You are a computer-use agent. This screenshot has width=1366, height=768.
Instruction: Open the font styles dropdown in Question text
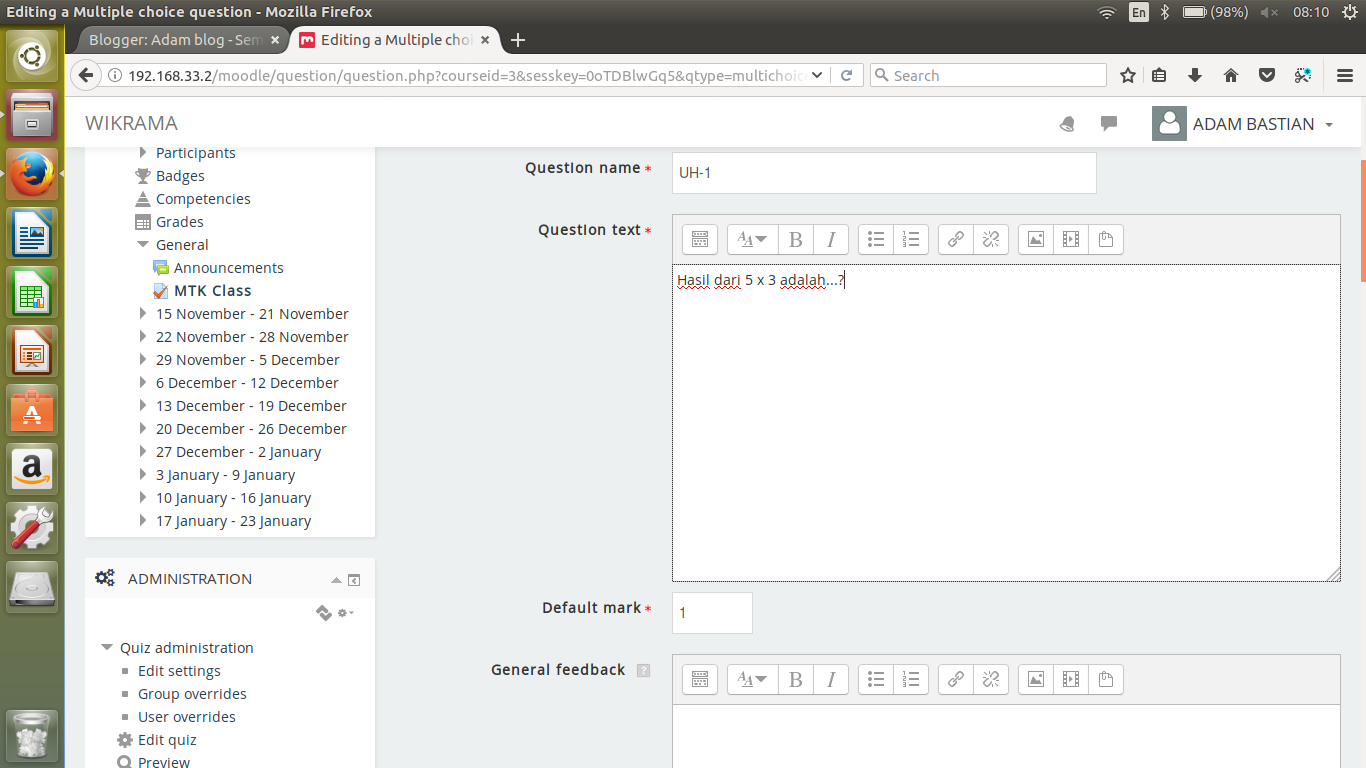751,239
